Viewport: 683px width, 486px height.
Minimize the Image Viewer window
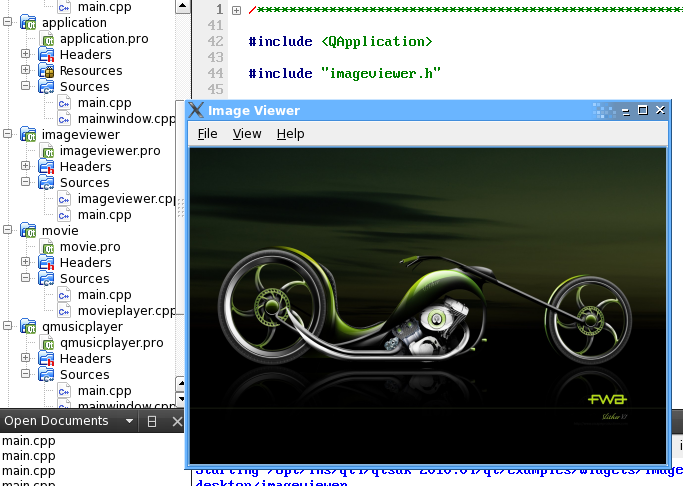626,111
